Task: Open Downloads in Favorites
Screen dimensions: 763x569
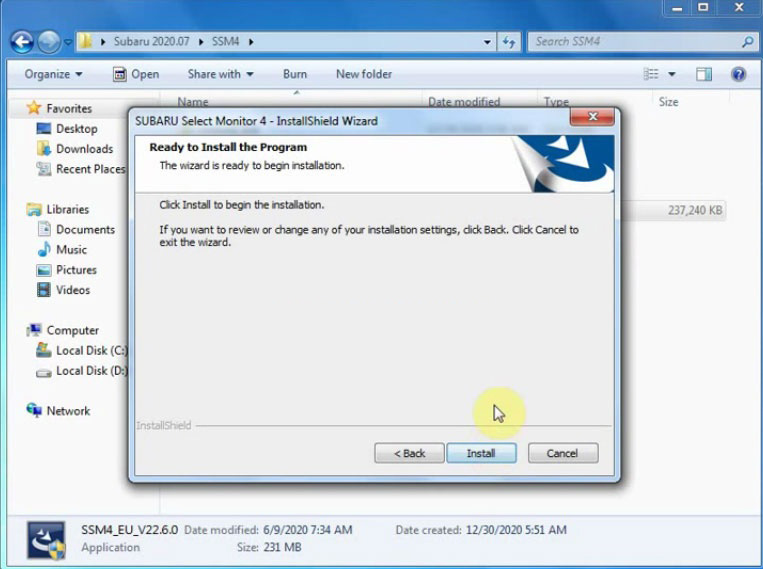Action: click(85, 148)
